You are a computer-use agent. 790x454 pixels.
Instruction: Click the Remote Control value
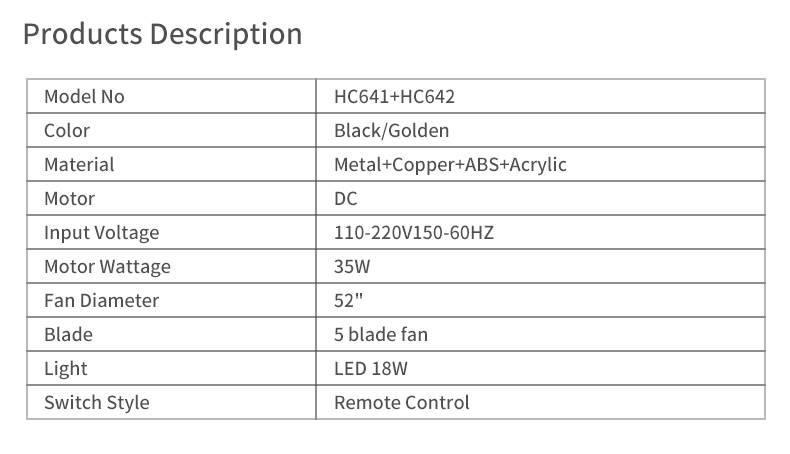tap(402, 403)
